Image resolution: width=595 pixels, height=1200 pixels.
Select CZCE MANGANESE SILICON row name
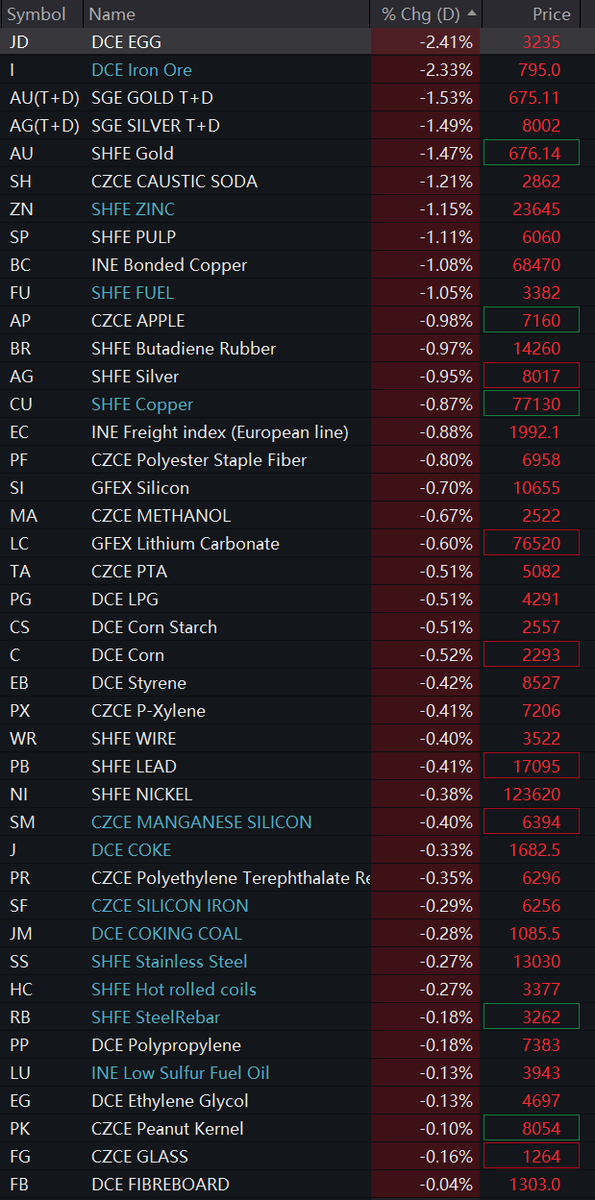click(x=201, y=822)
